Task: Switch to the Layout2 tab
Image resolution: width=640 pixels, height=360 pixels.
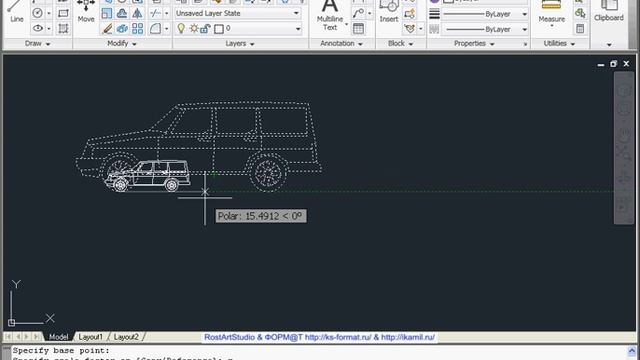Action: (126, 337)
